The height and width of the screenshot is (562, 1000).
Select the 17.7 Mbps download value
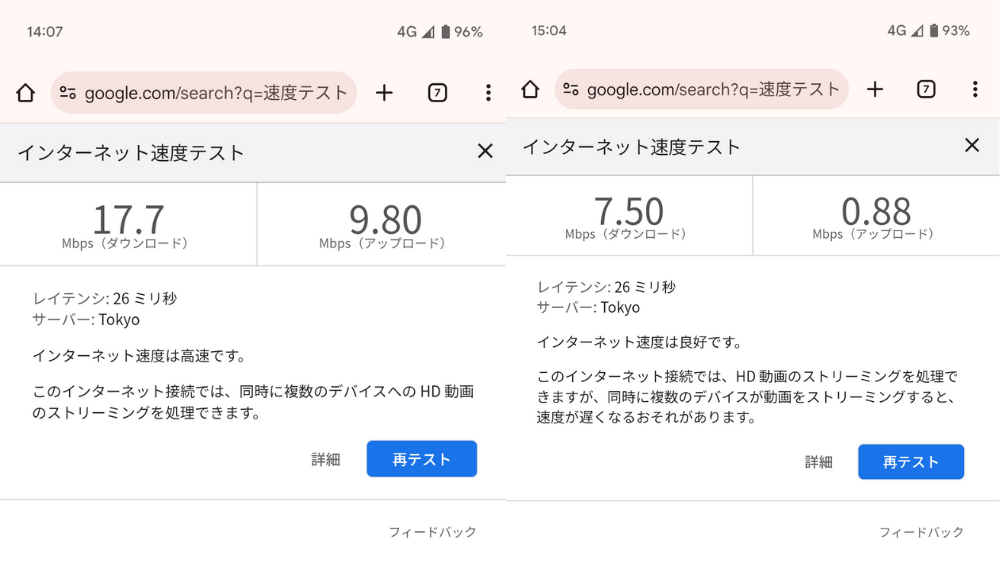click(x=128, y=219)
